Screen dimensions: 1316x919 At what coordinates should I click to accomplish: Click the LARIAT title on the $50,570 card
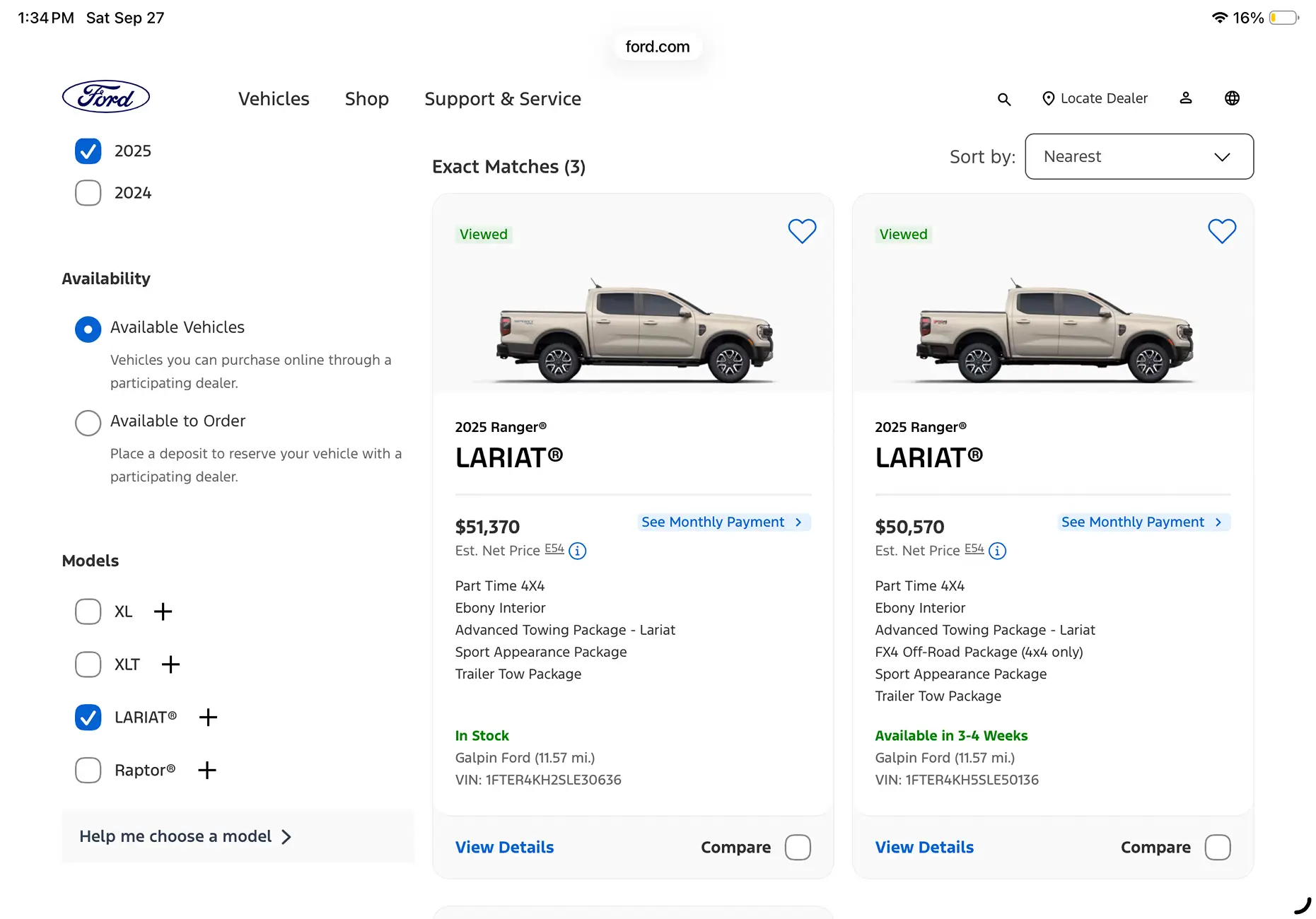click(929, 457)
